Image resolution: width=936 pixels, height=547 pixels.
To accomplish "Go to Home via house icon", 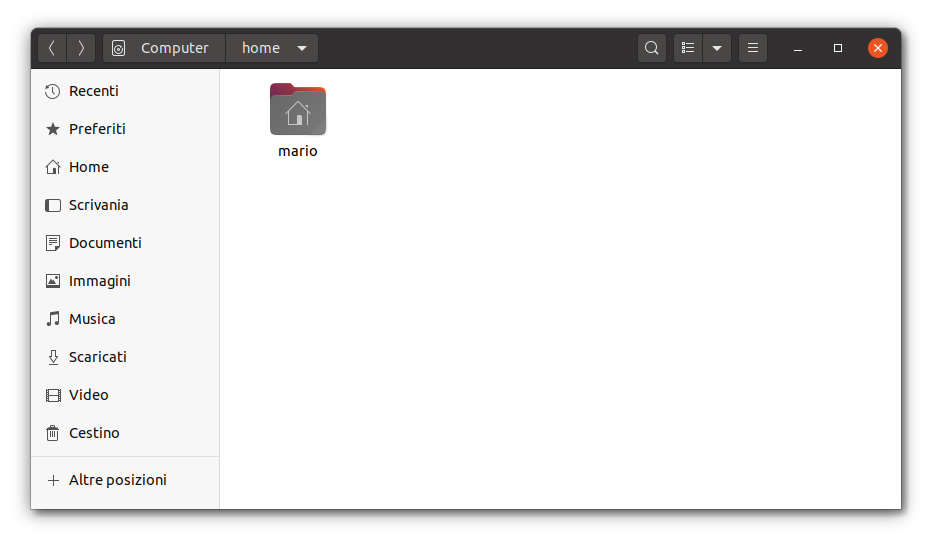I will pos(53,167).
